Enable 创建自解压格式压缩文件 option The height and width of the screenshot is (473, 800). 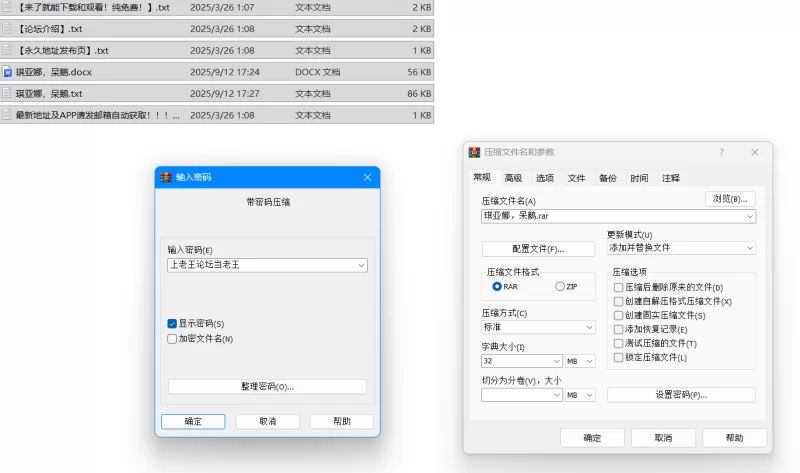click(x=618, y=302)
